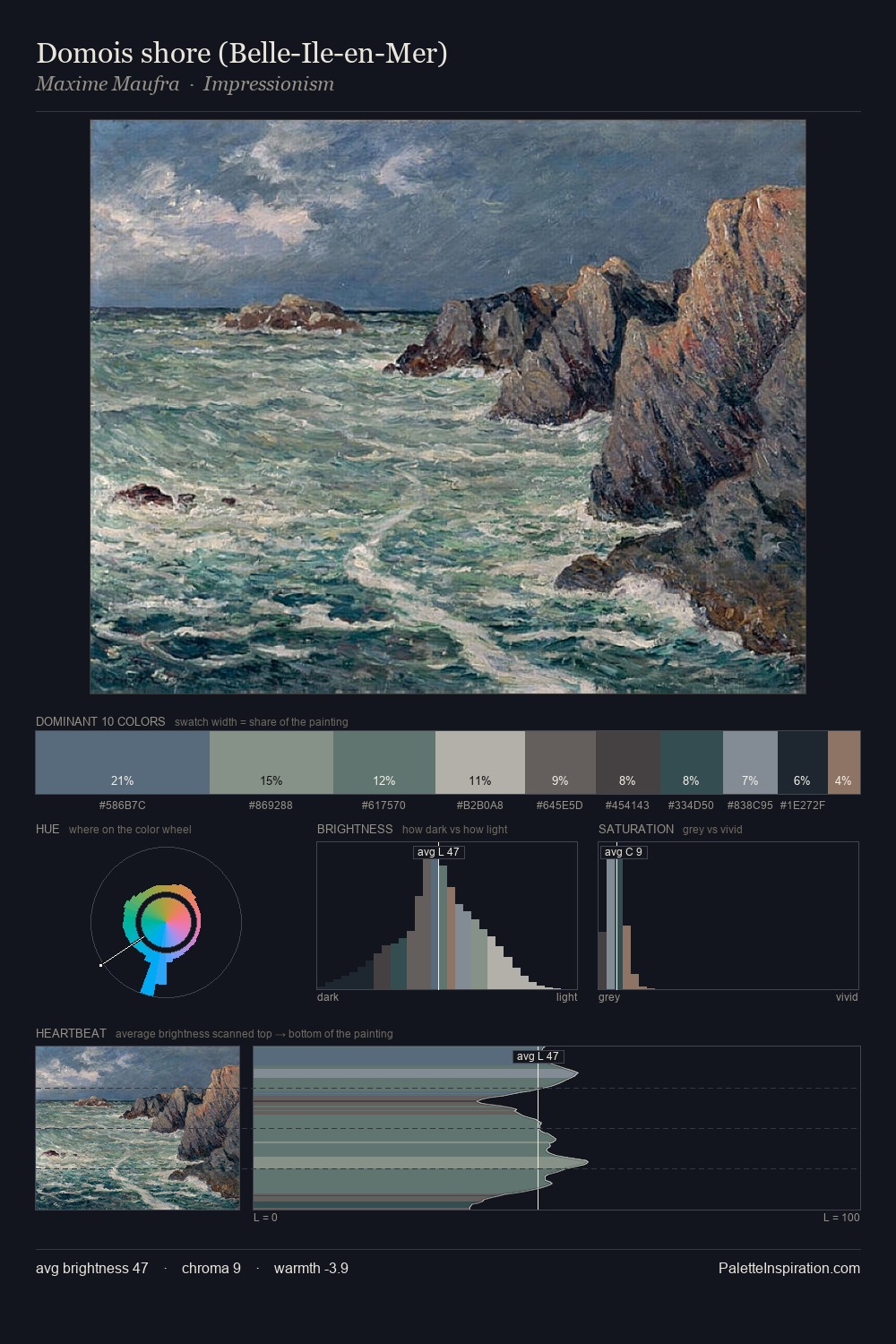Choose the #B2B0A8 light grey swatch
The width and height of the screenshot is (896, 1344).
pos(480,762)
